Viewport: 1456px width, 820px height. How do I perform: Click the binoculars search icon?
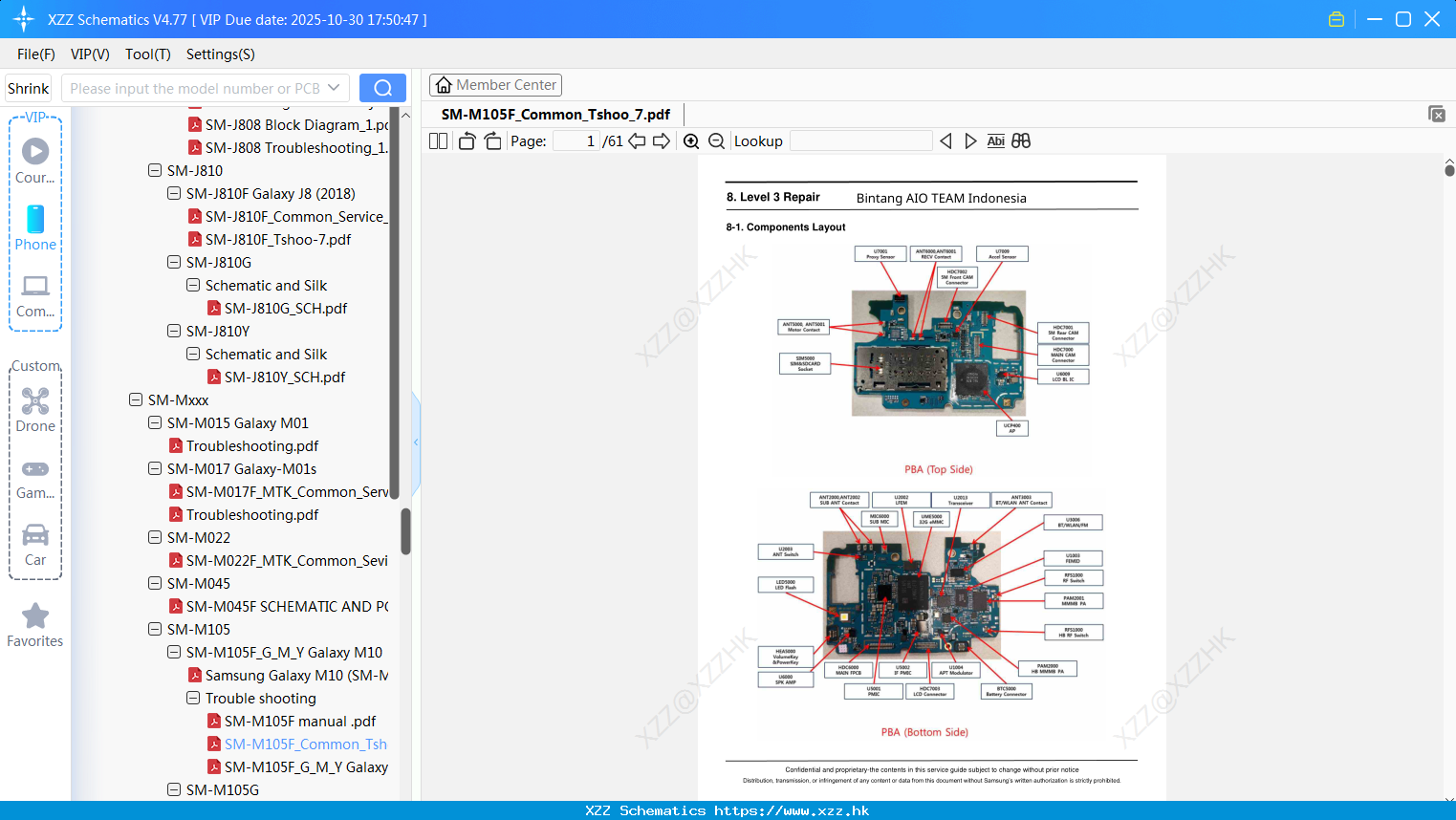[x=1021, y=140]
